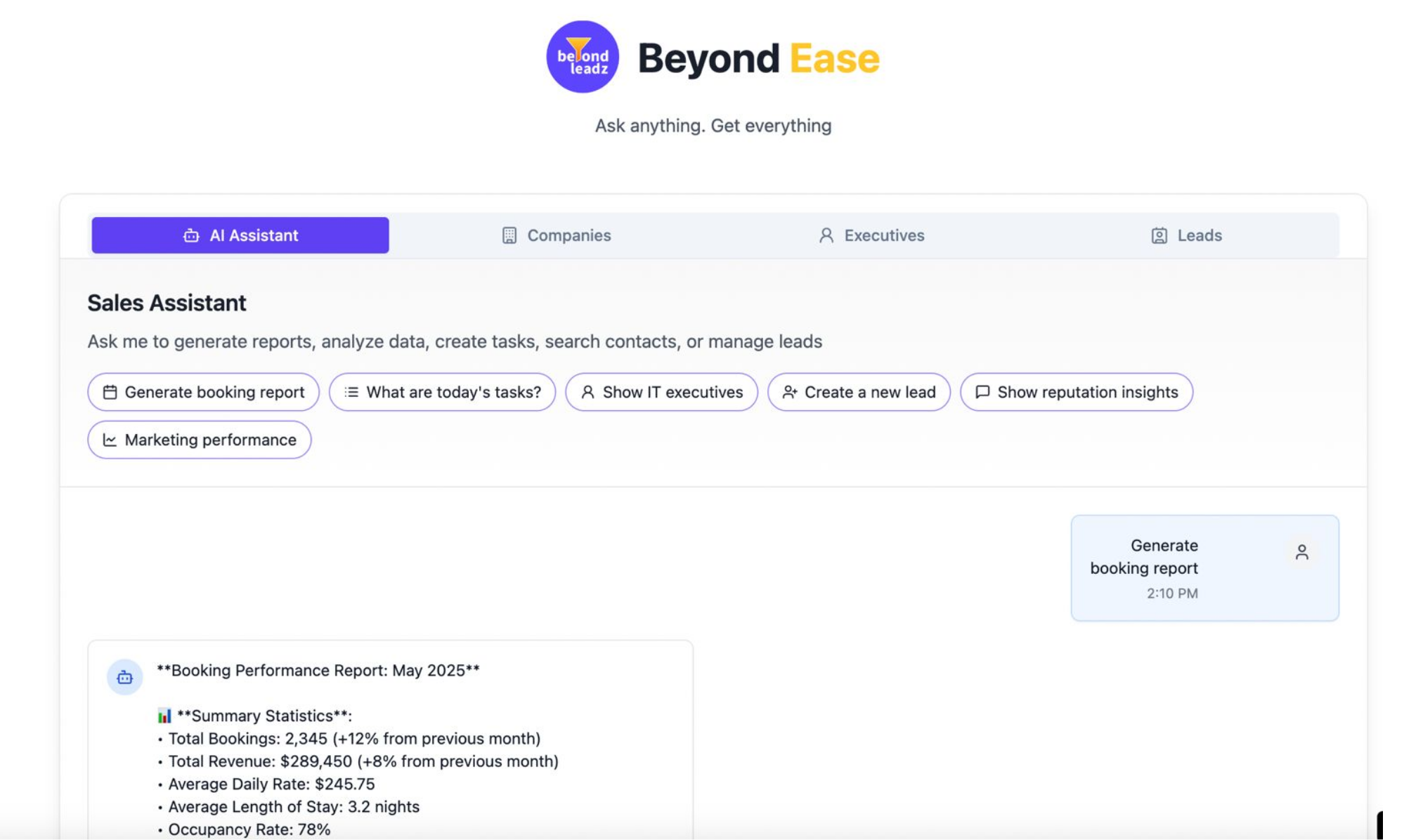Click the user avatar icon in sent message
Image resolution: width=1423 pixels, height=840 pixels.
coord(1301,553)
